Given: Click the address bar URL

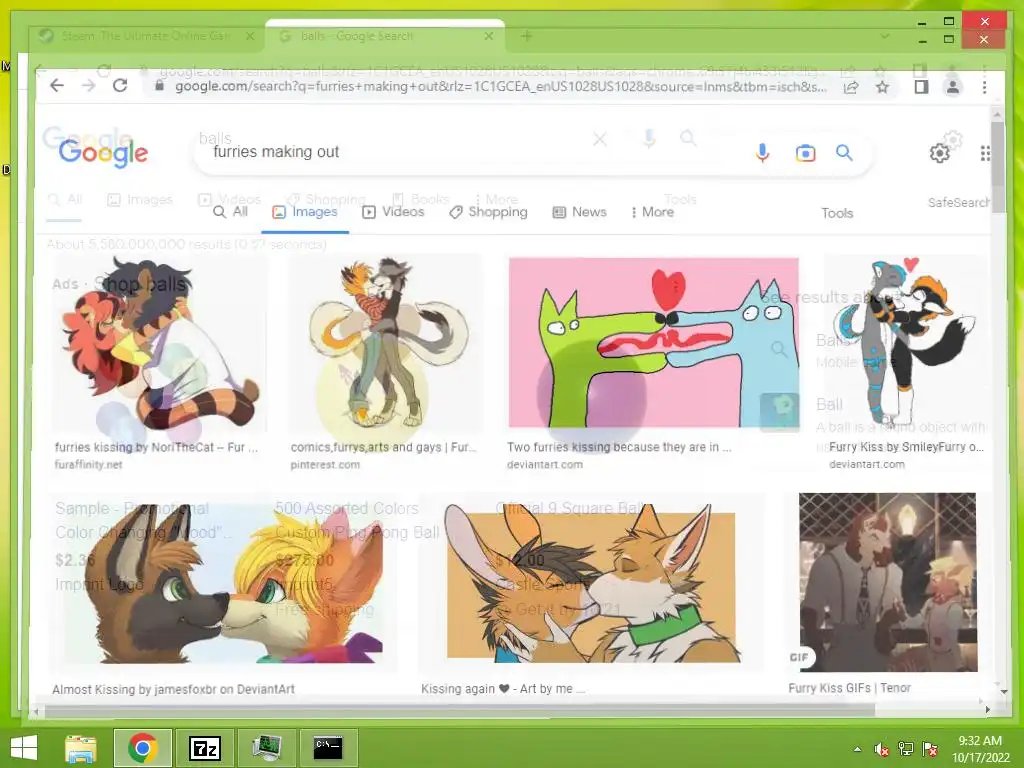Looking at the screenshot, I should click(500, 86).
